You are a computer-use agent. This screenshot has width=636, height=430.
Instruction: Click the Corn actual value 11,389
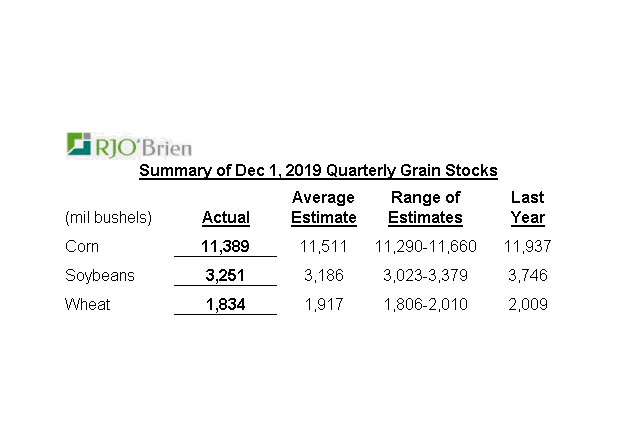pos(225,246)
